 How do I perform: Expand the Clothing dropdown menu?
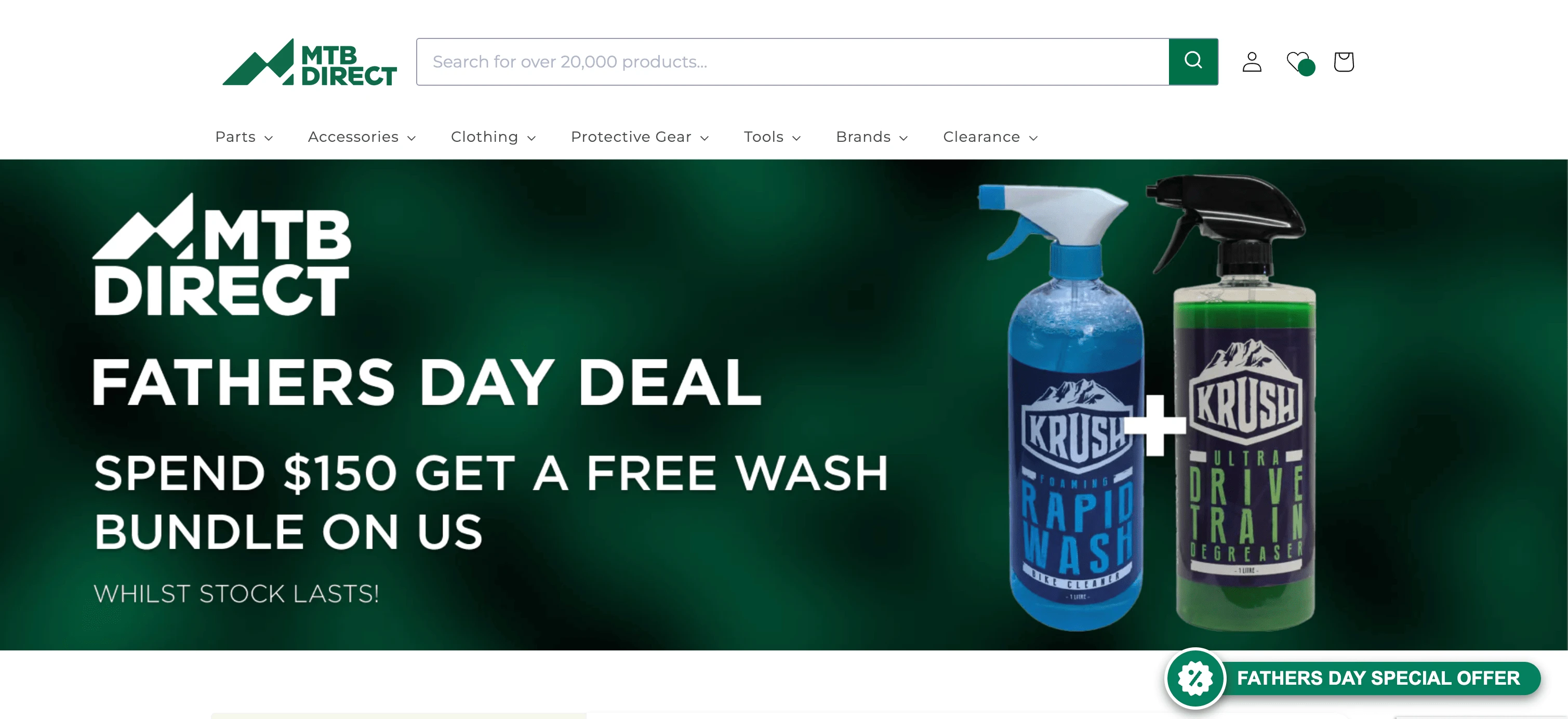click(494, 137)
